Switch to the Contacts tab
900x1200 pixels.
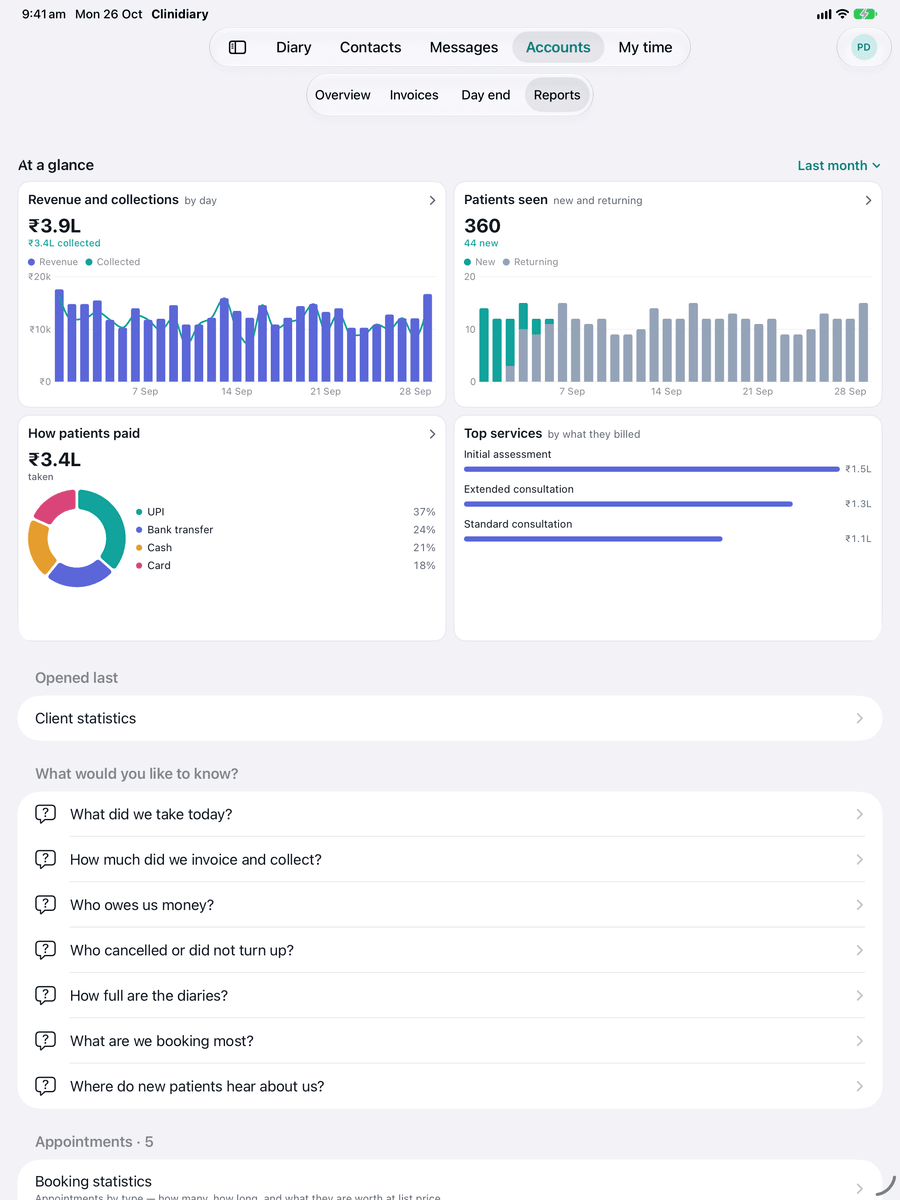tap(370, 47)
